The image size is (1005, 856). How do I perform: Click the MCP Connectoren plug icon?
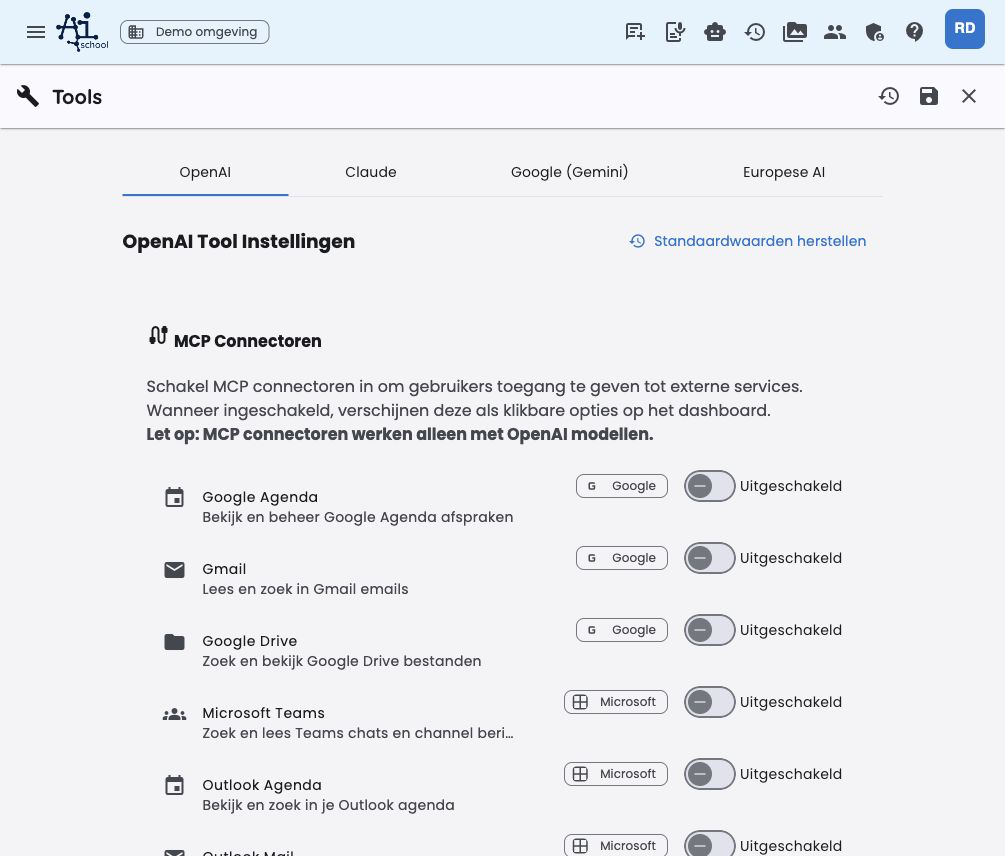click(x=158, y=335)
